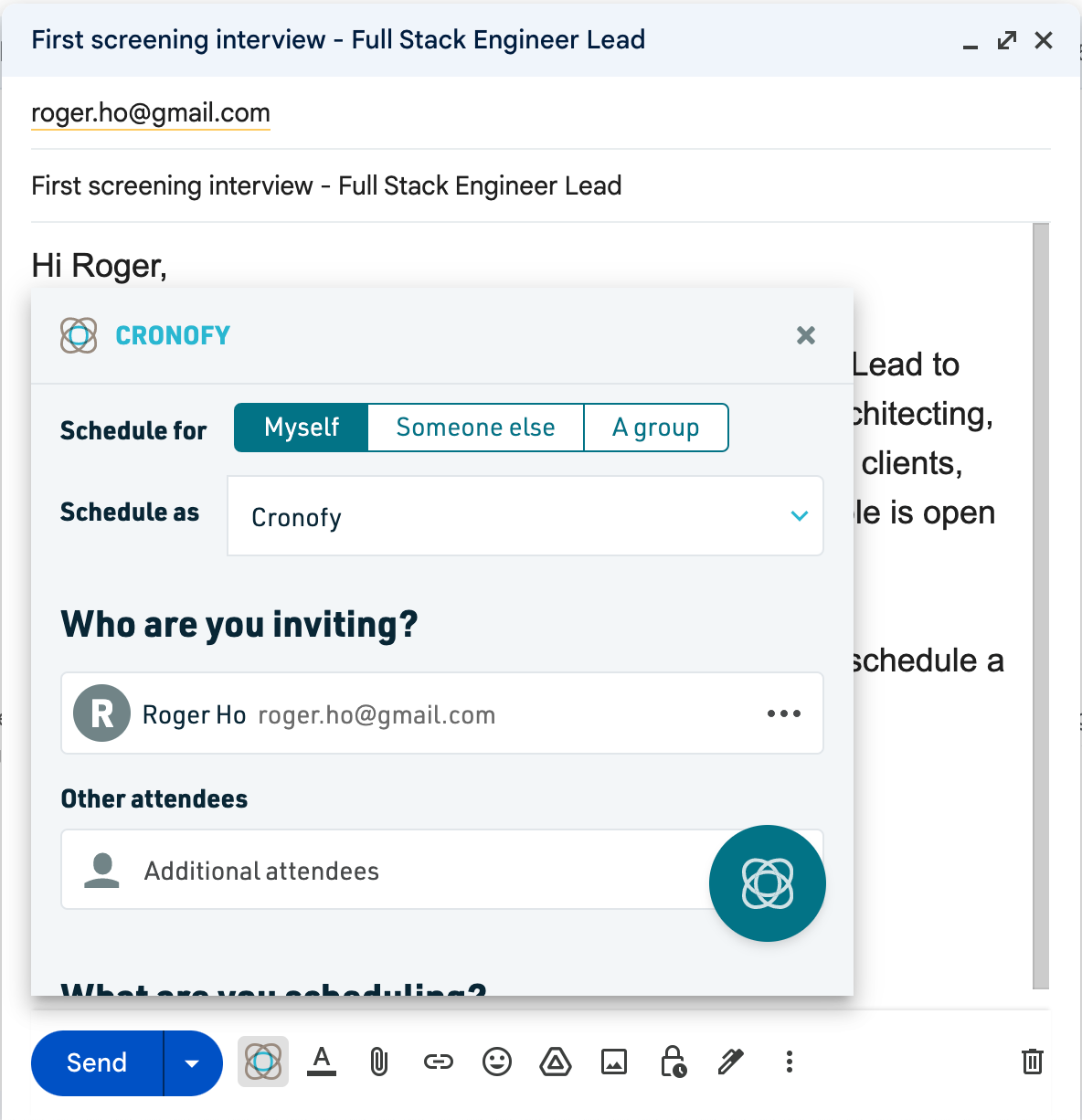Send the email

point(97,1062)
